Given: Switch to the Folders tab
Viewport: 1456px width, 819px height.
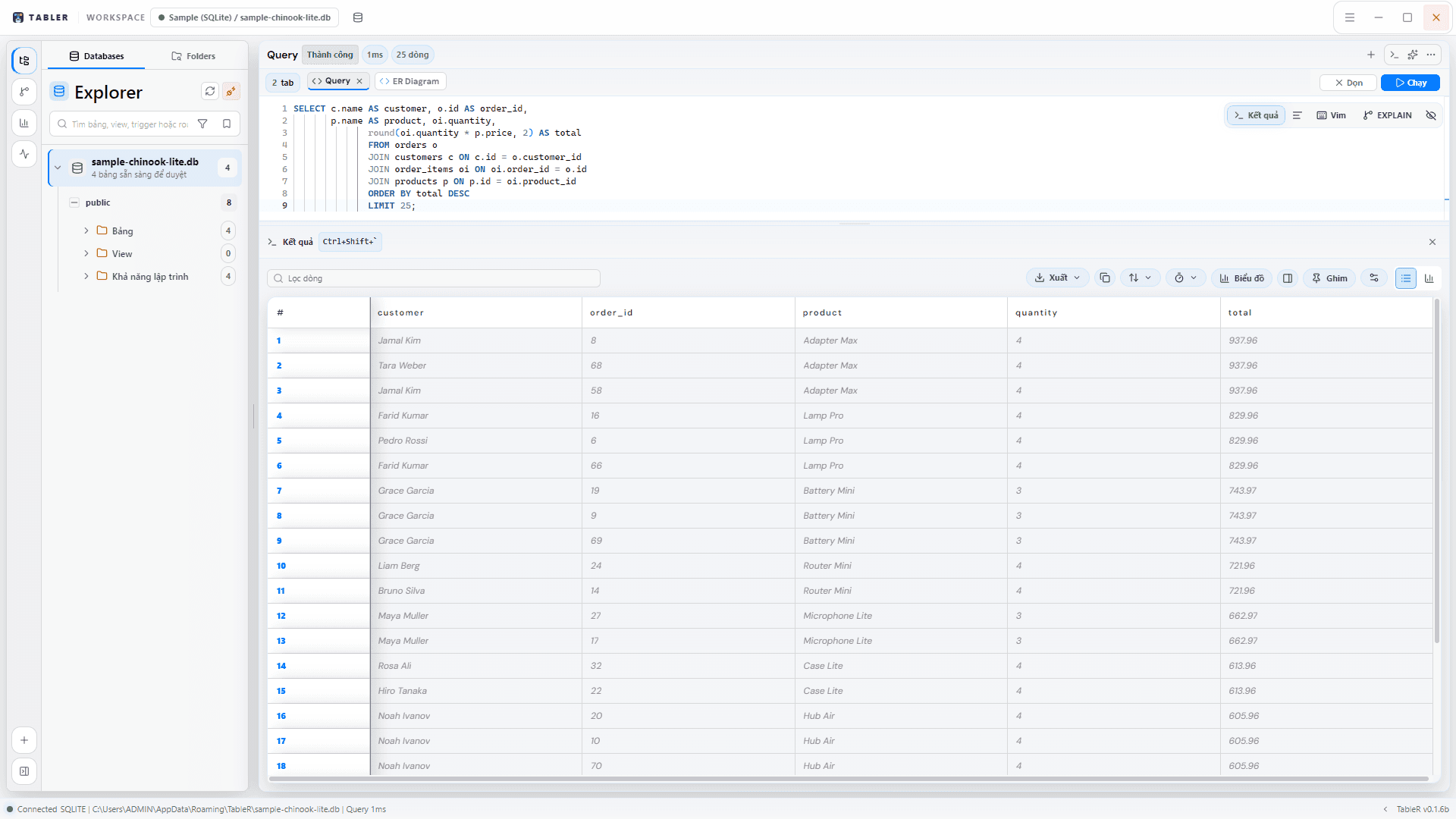Looking at the screenshot, I should click(x=193, y=56).
